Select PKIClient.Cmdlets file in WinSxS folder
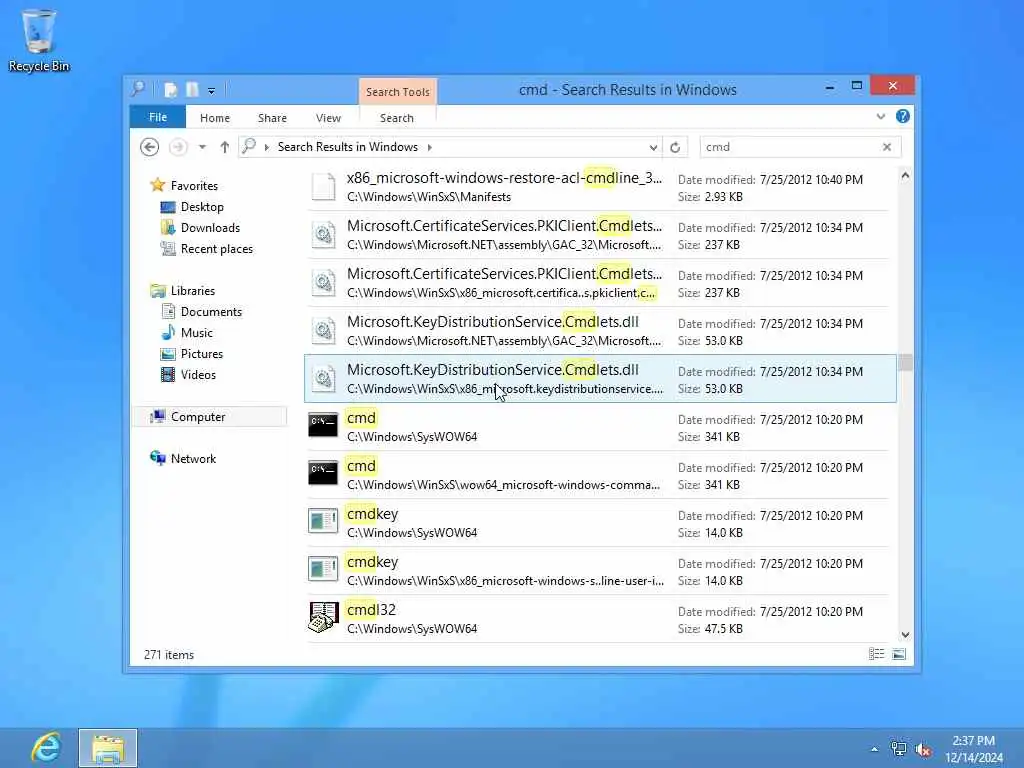Image resolution: width=1024 pixels, height=768 pixels. coord(600,283)
